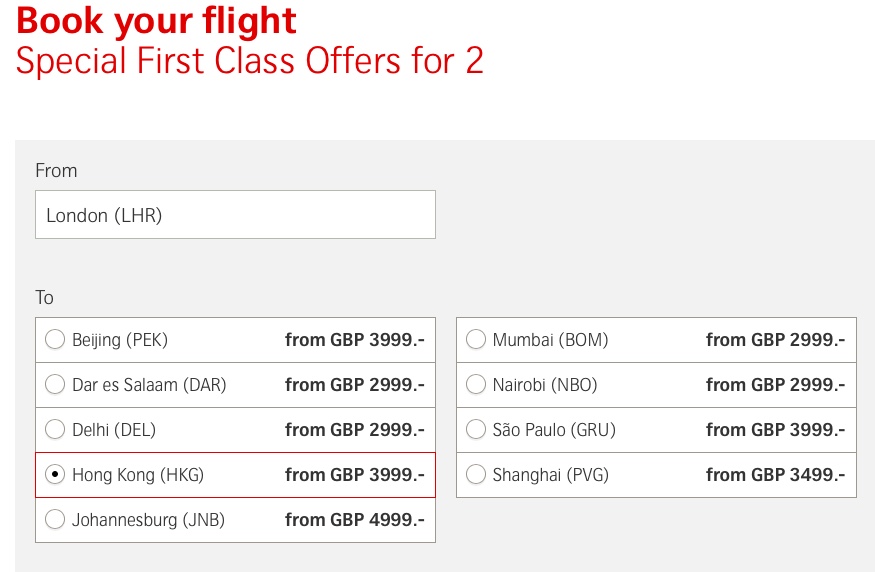Select the Mumbai (BOM) radio button
The image size is (875, 572).
click(476, 340)
